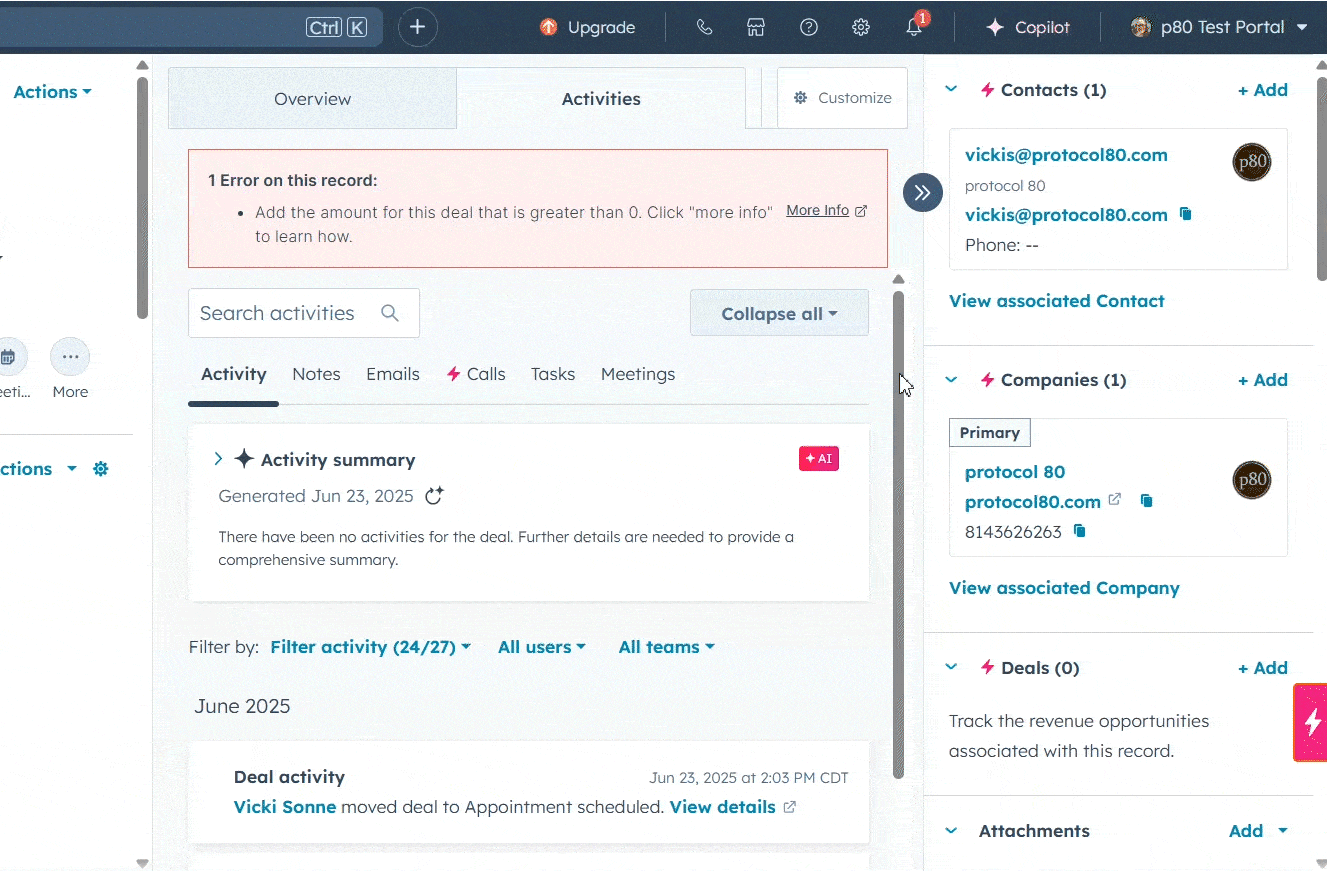This screenshot has width=1327, height=871.
Task: Switch to the Activities tab
Action: pos(601,98)
